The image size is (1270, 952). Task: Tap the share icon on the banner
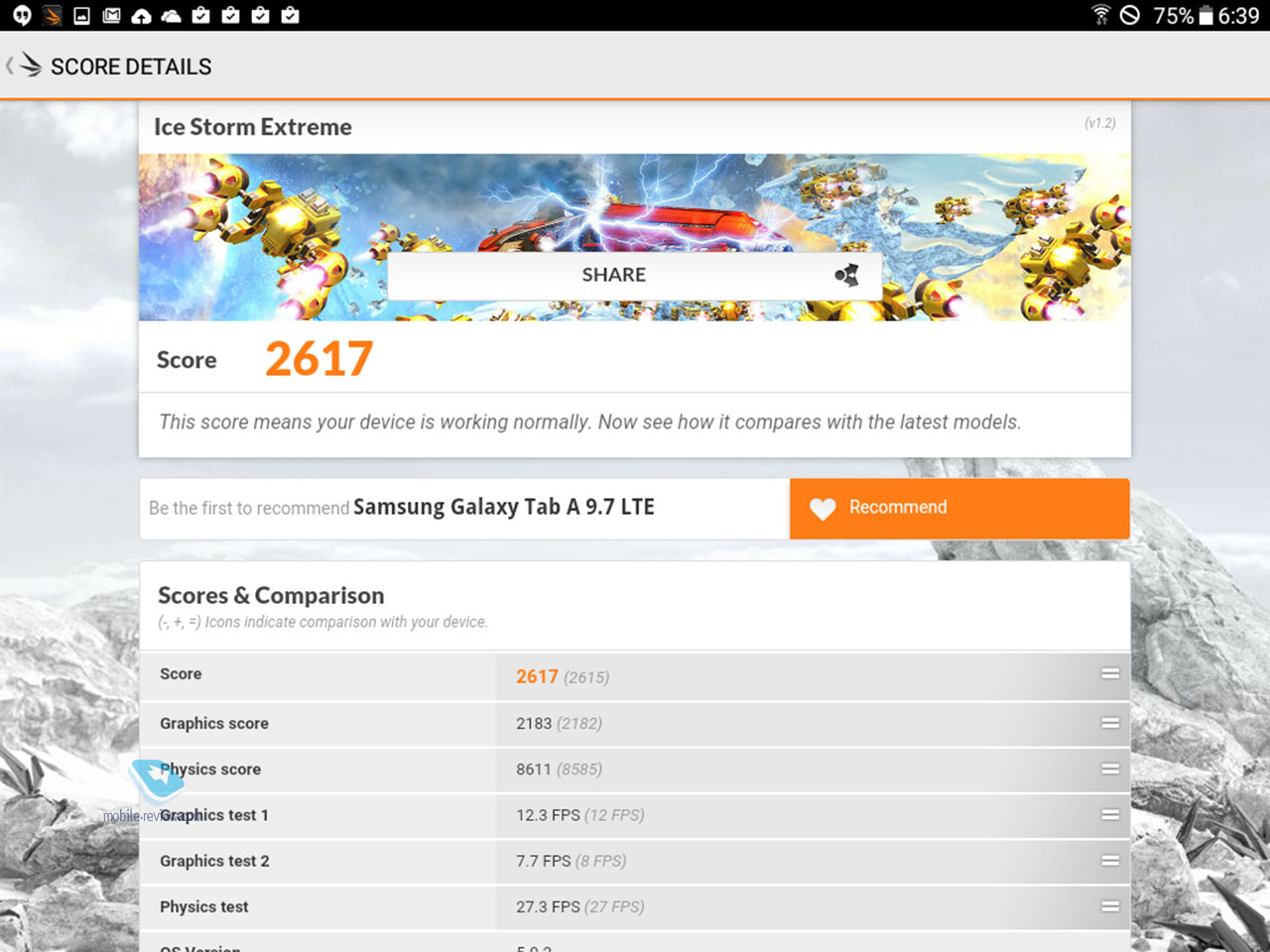pyautogui.click(x=846, y=276)
